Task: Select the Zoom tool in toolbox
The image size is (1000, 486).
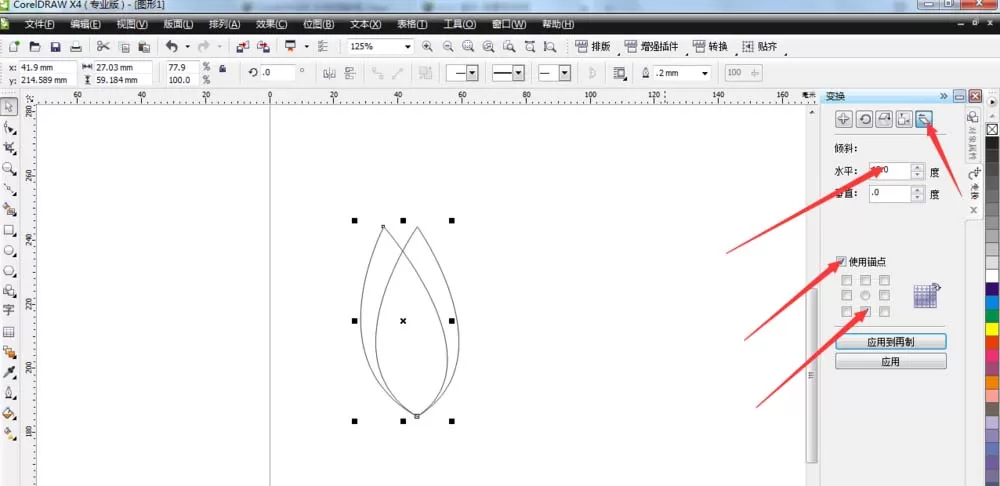Action: 9,168
